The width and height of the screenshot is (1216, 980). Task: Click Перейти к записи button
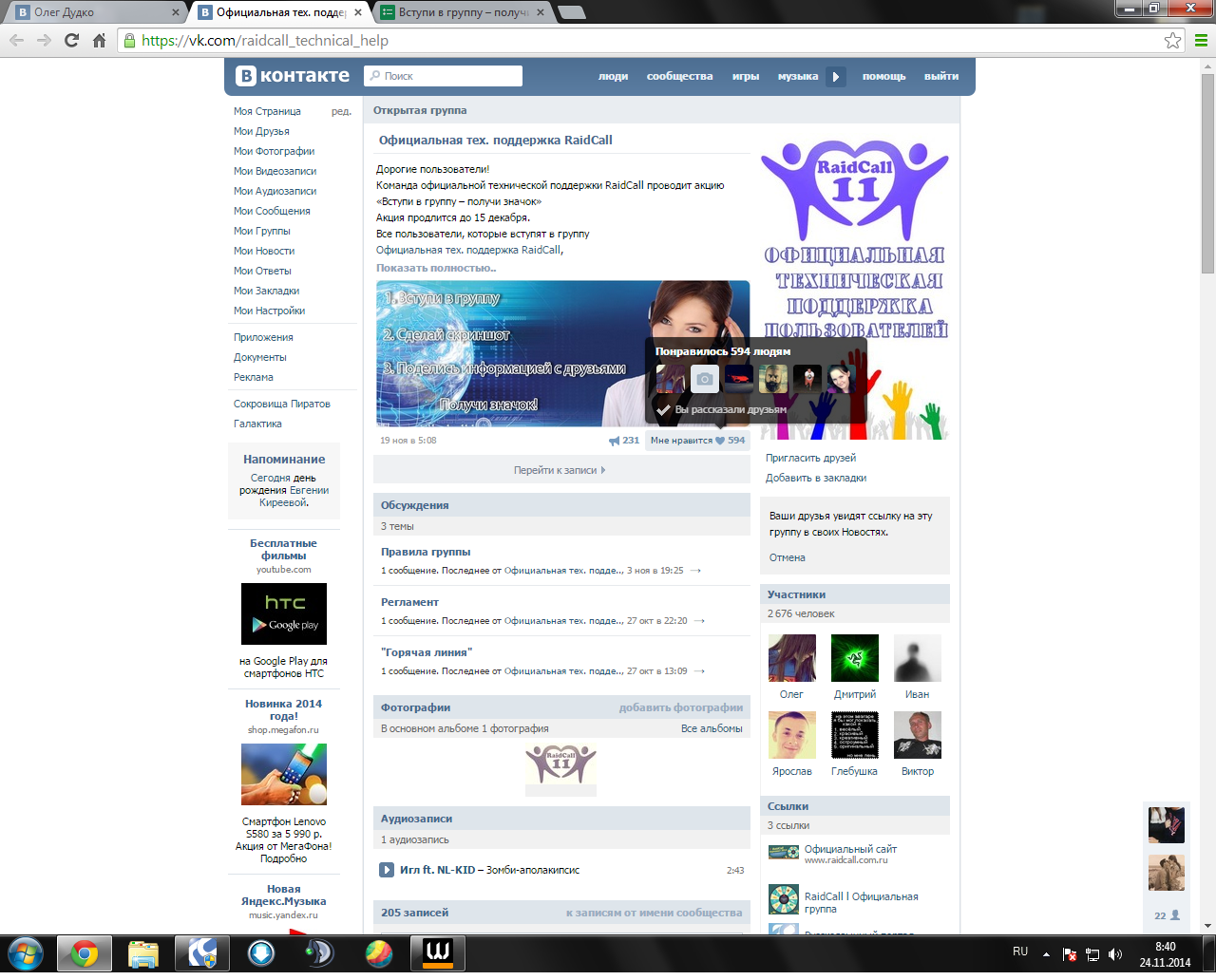(560, 470)
